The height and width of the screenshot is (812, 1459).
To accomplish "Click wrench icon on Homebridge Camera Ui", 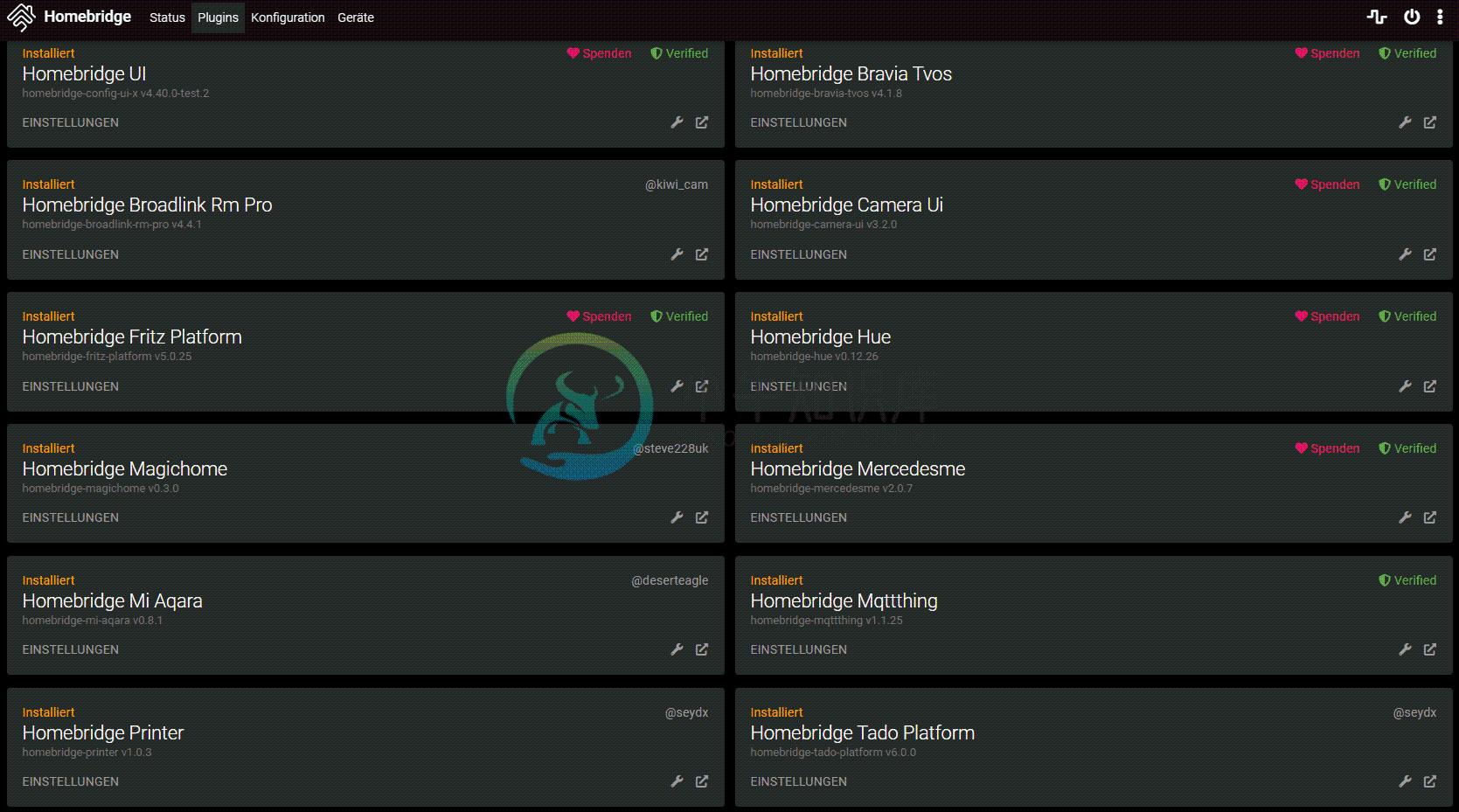I will (x=1405, y=254).
